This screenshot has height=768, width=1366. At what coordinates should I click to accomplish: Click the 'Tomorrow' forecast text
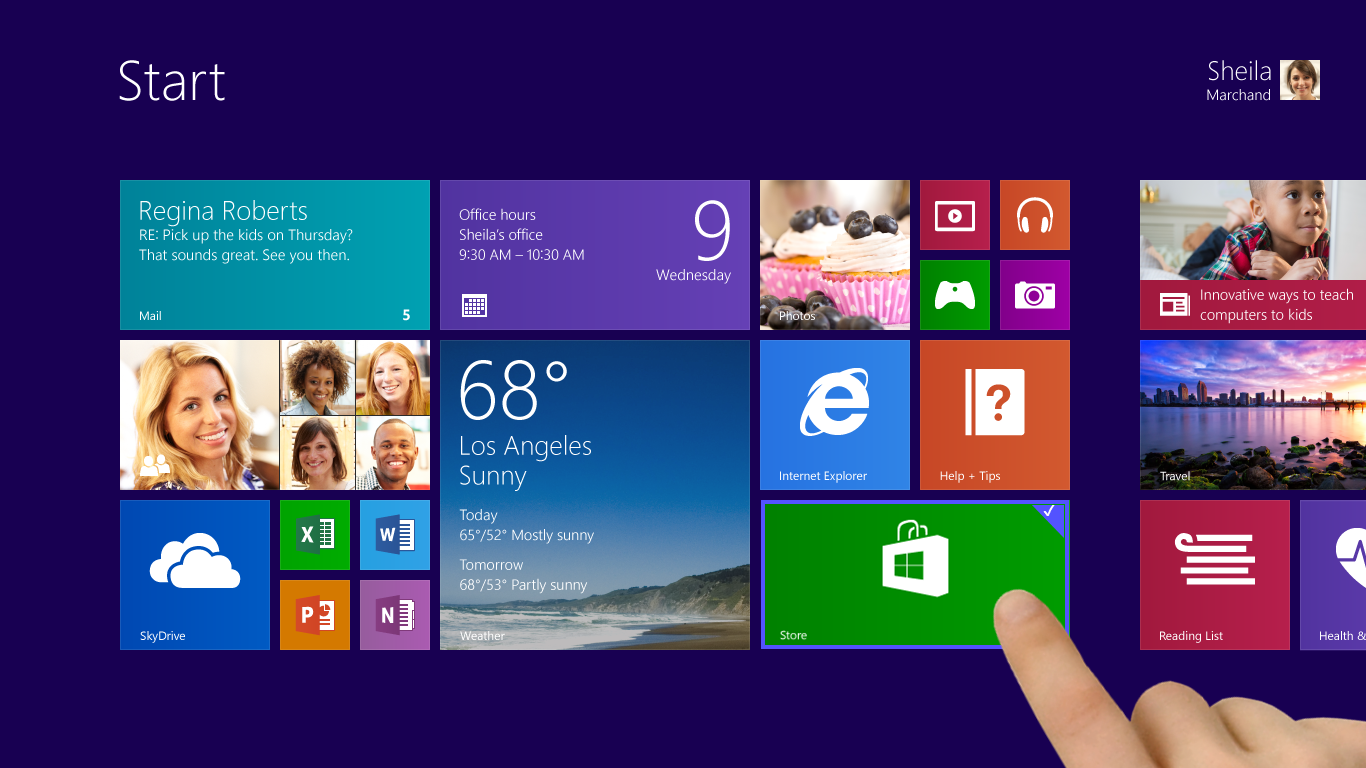491,565
